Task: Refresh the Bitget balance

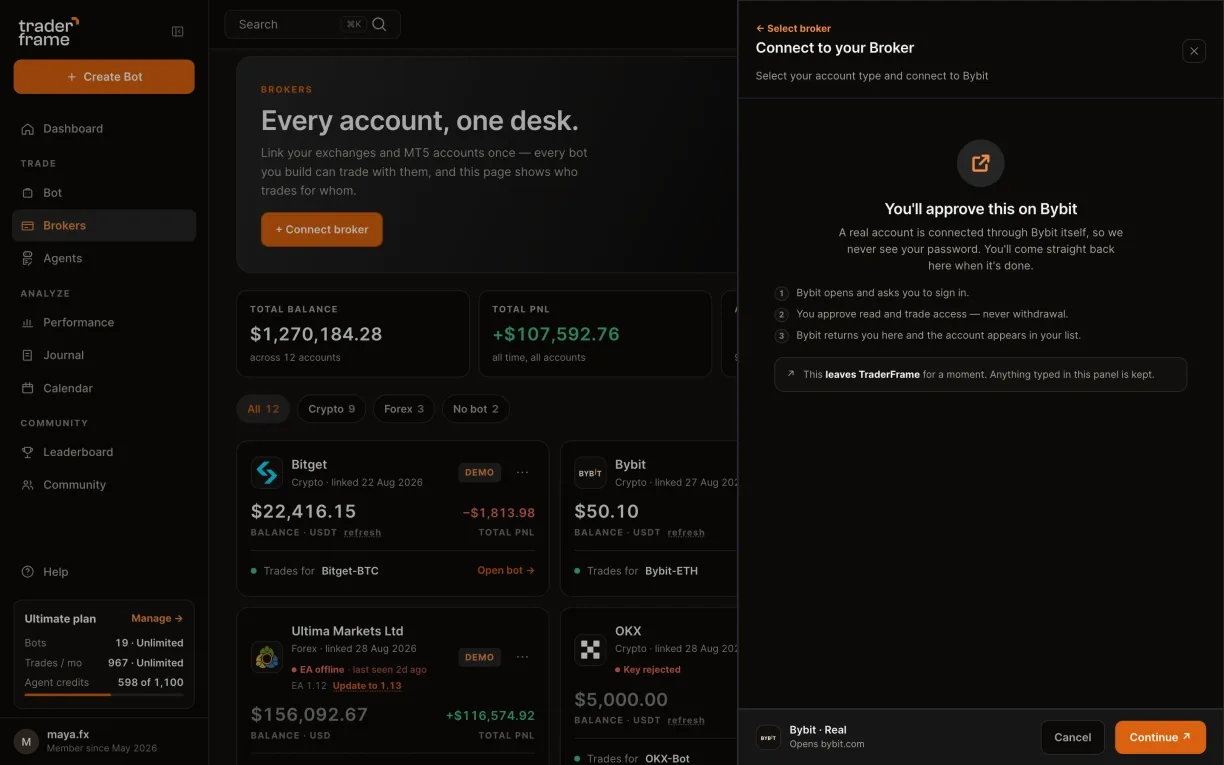Action: click(362, 533)
